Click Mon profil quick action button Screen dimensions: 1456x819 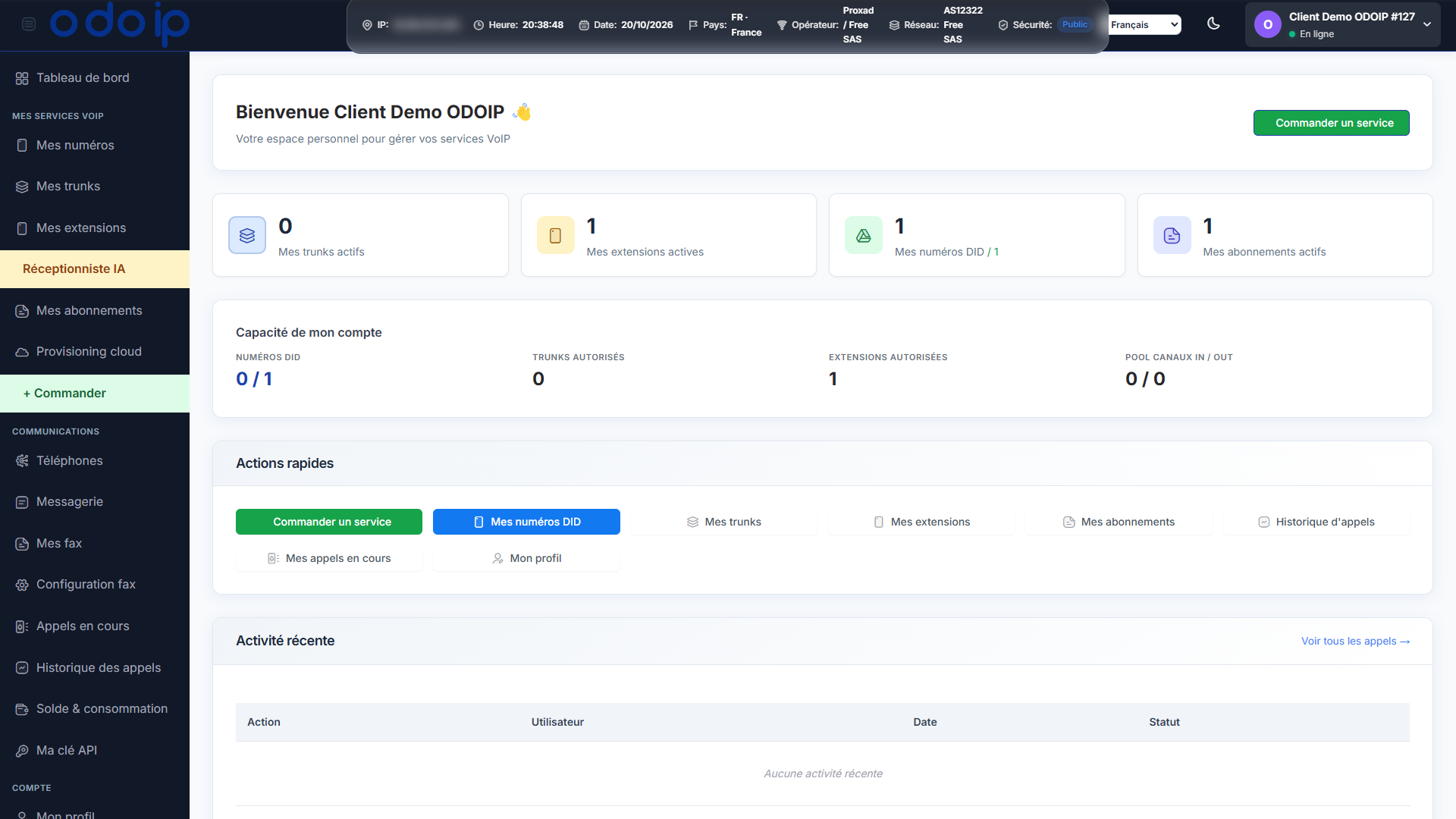coord(526,558)
